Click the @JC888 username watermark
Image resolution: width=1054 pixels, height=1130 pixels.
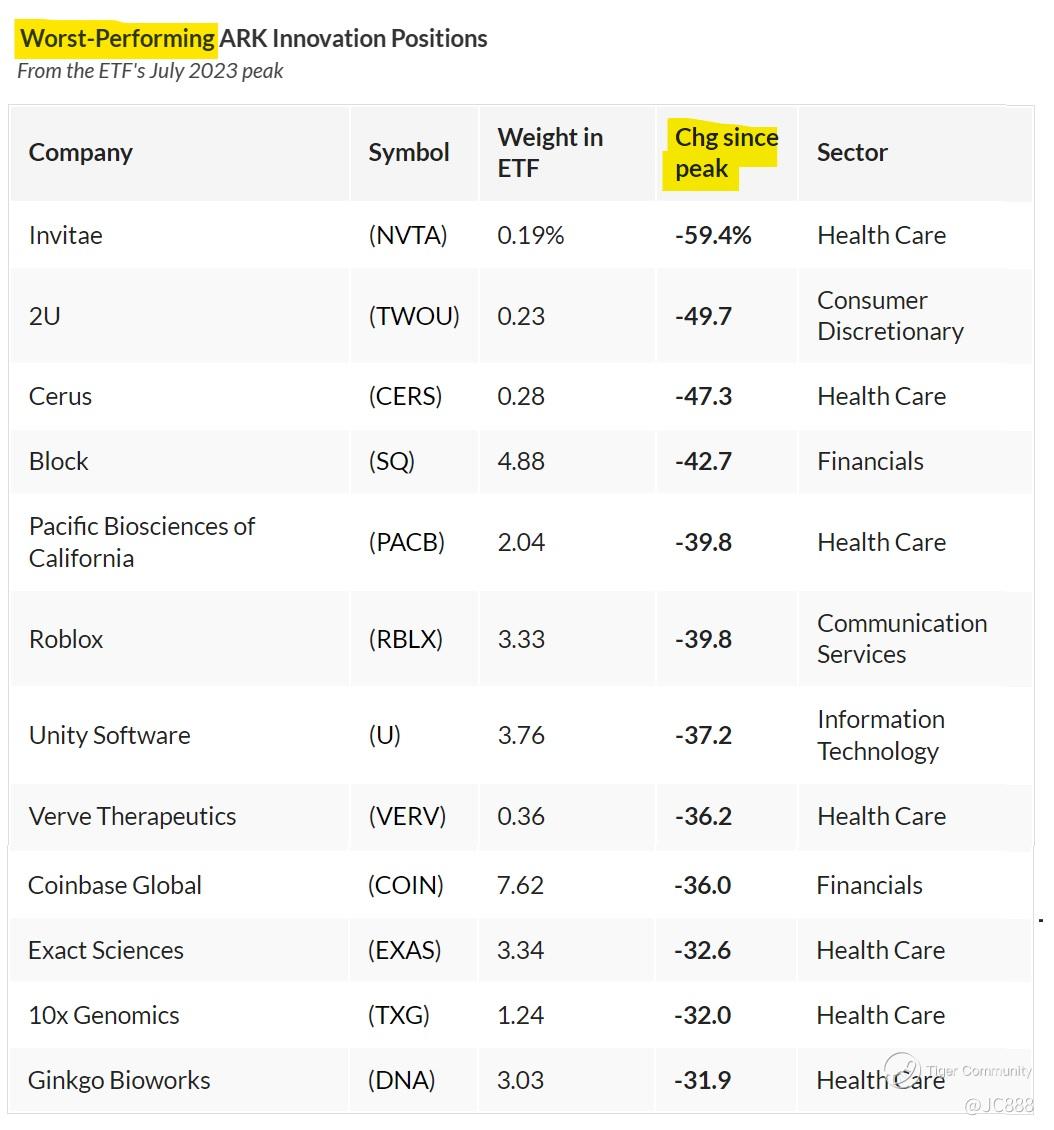[997, 1105]
